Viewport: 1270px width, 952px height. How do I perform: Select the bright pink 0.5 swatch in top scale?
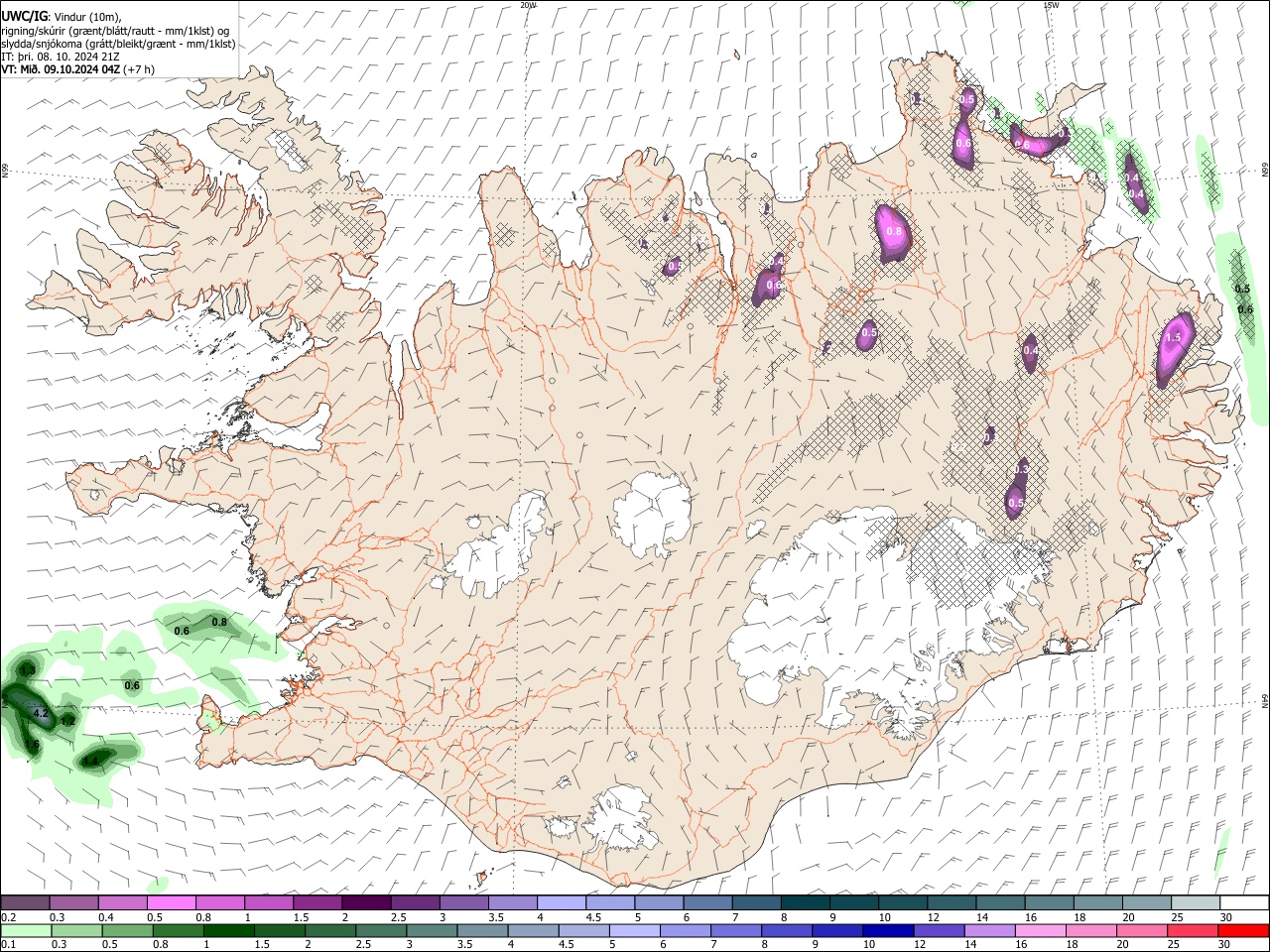pyautogui.click(x=171, y=902)
